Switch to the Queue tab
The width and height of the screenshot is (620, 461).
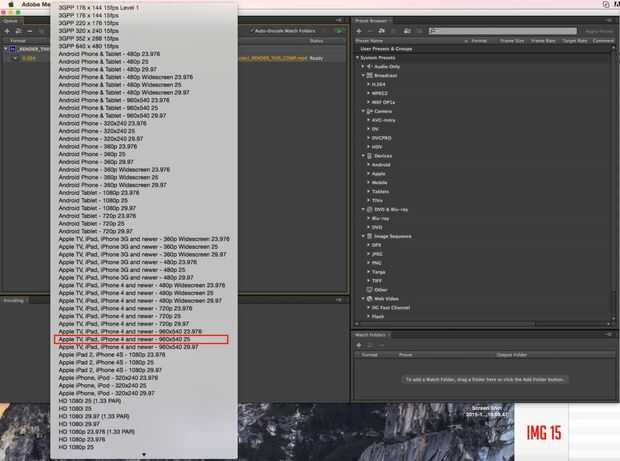pyautogui.click(x=11, y=21)
